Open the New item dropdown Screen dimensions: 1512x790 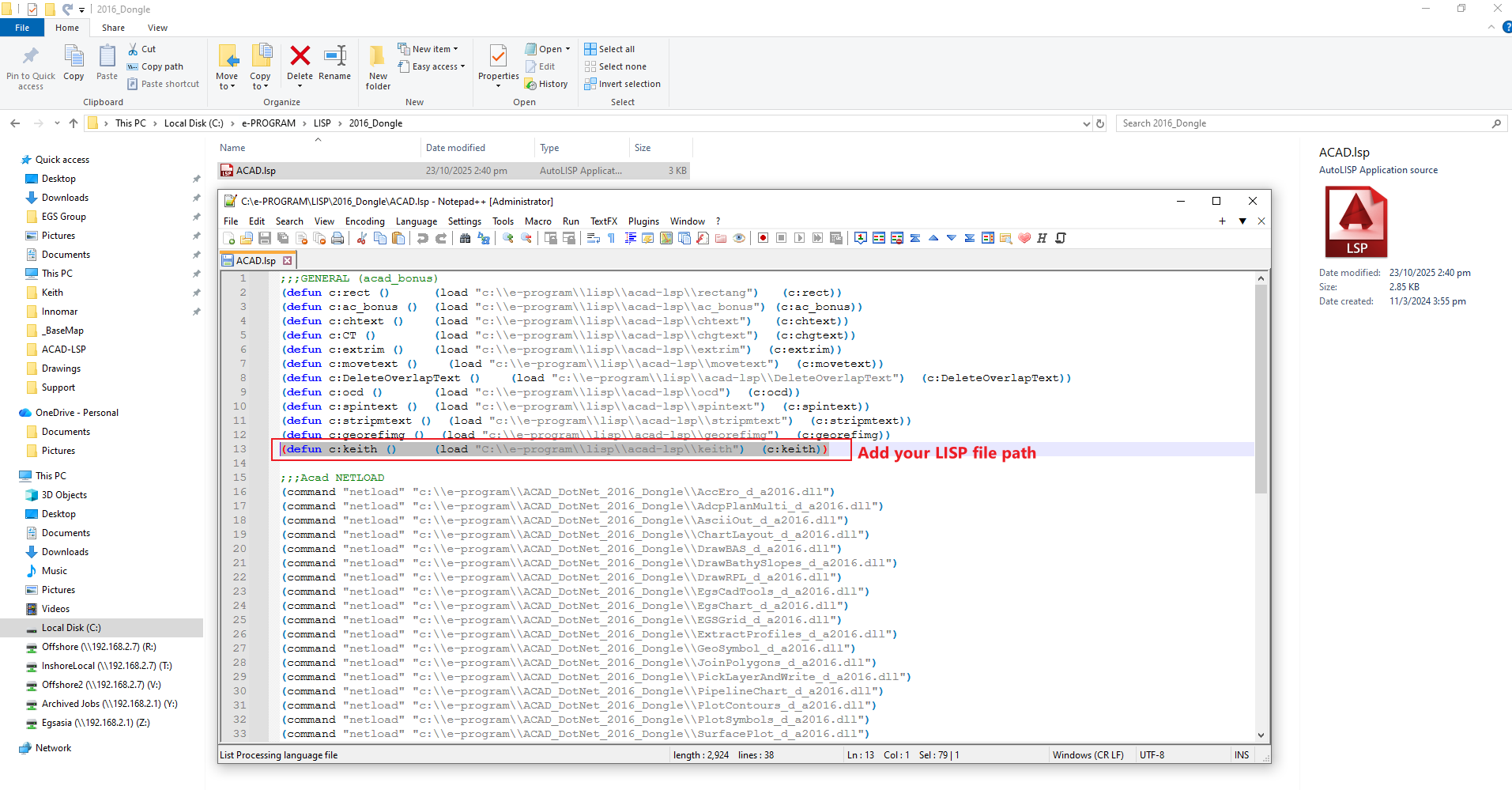pyautogui.click(x=430, y=48)
